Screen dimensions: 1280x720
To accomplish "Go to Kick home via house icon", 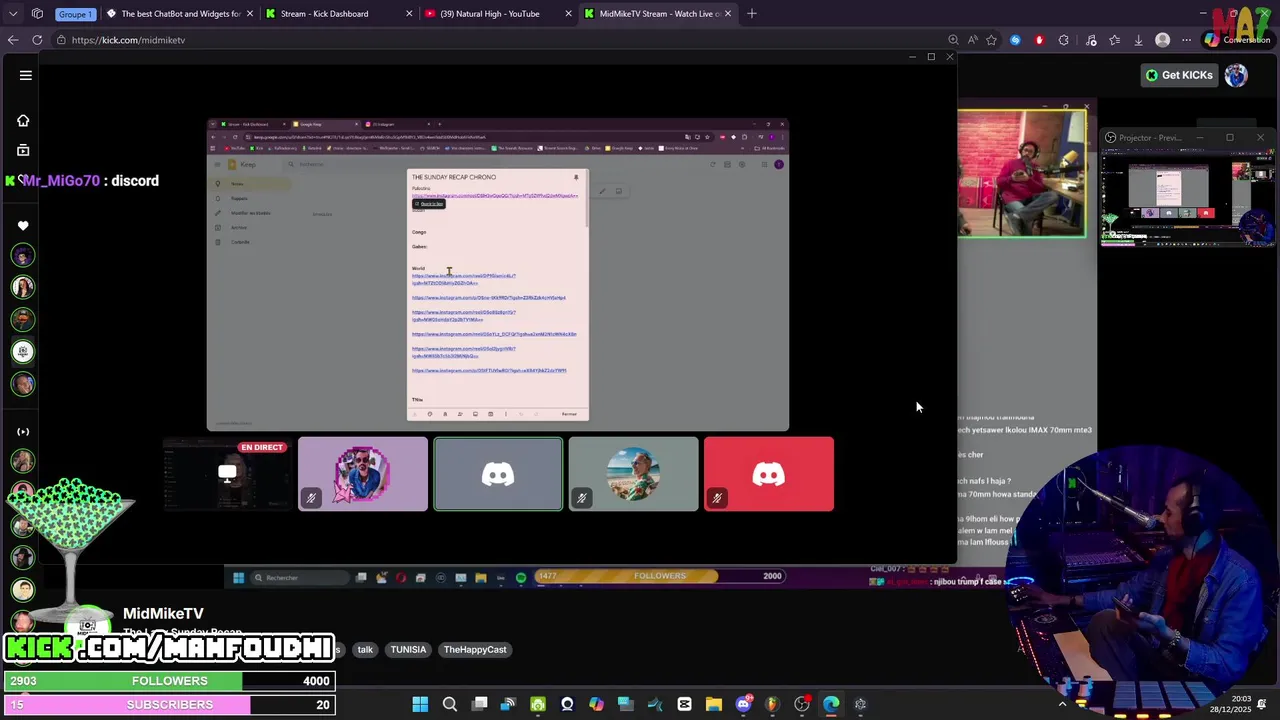I will coord(23,121).
